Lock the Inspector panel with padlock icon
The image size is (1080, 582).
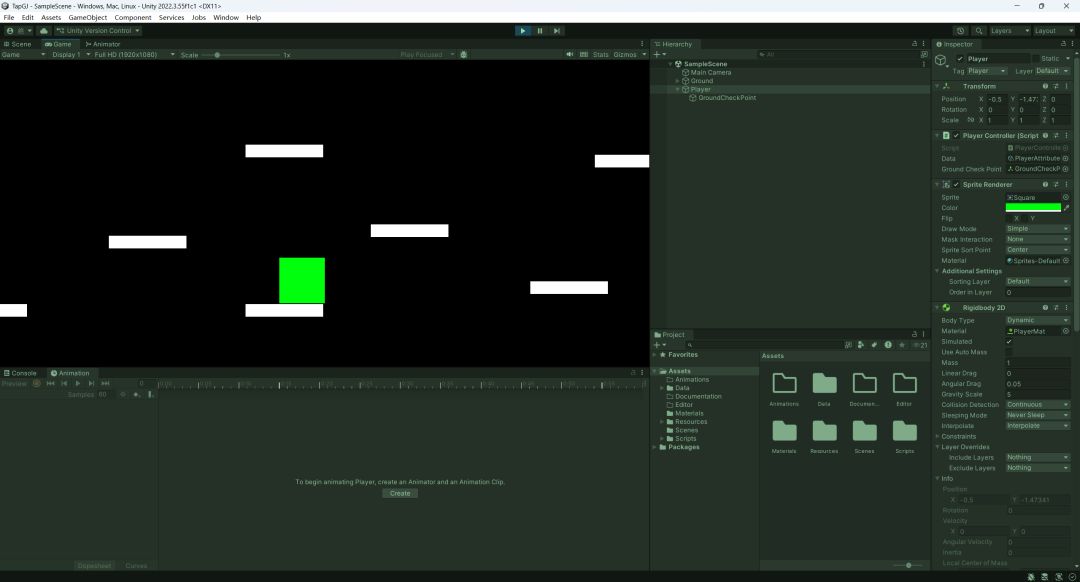[1063, 44]
